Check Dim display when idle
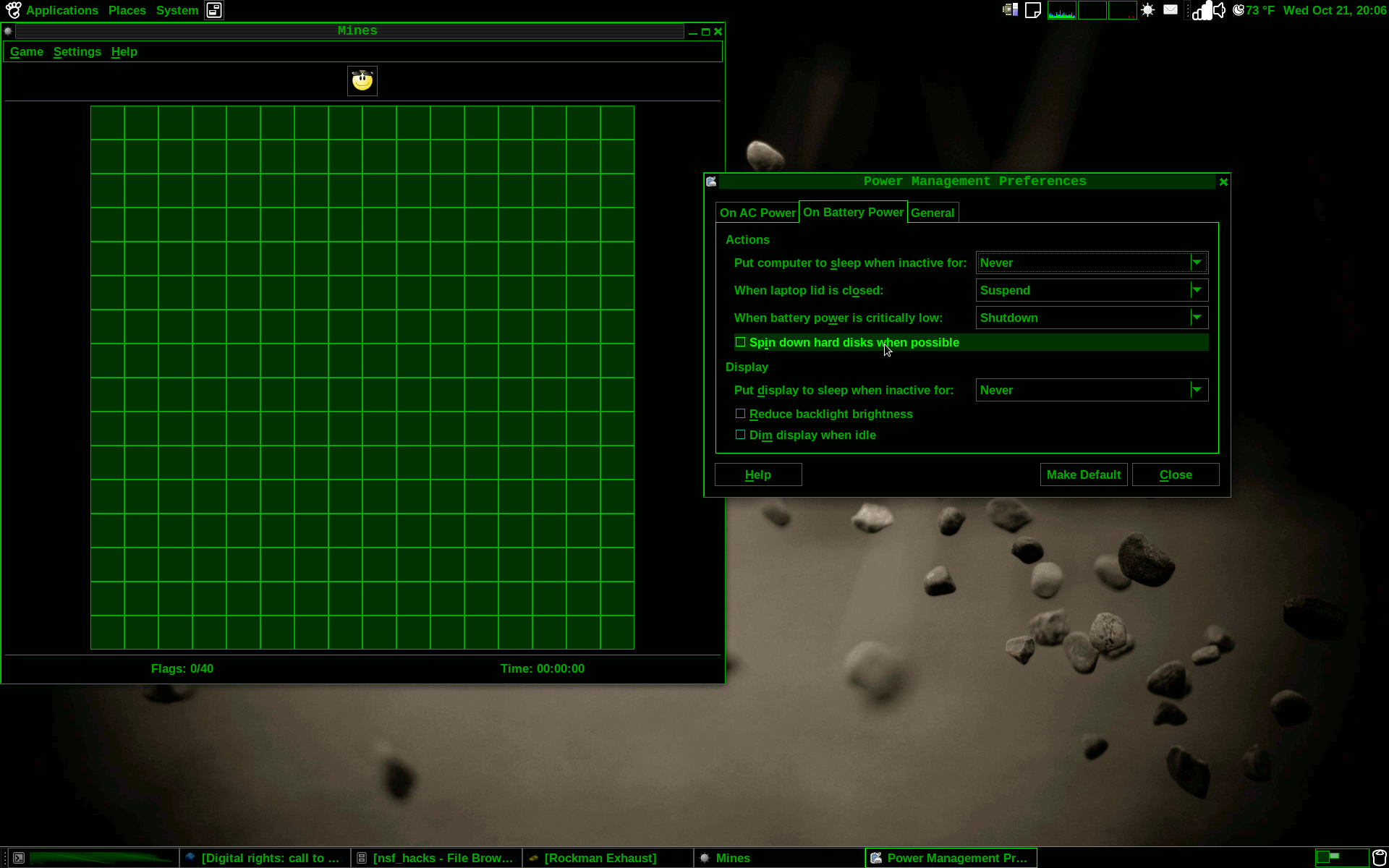 740,435
